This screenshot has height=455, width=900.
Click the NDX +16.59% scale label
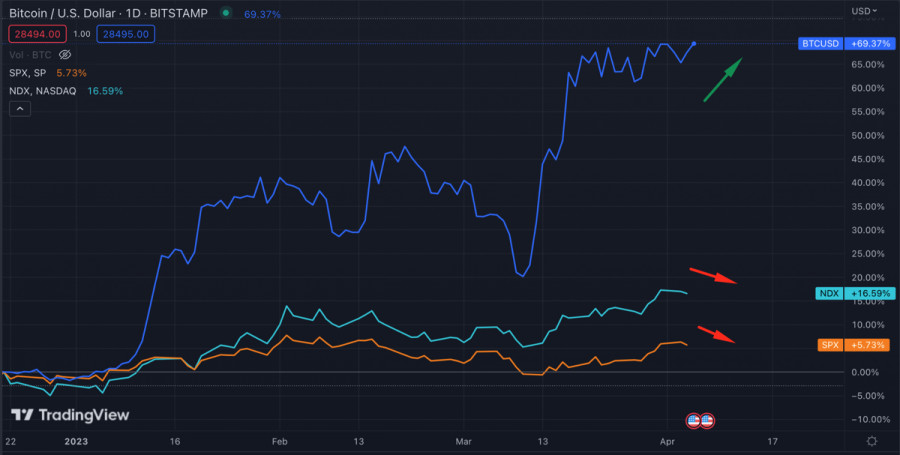[855, 293]
